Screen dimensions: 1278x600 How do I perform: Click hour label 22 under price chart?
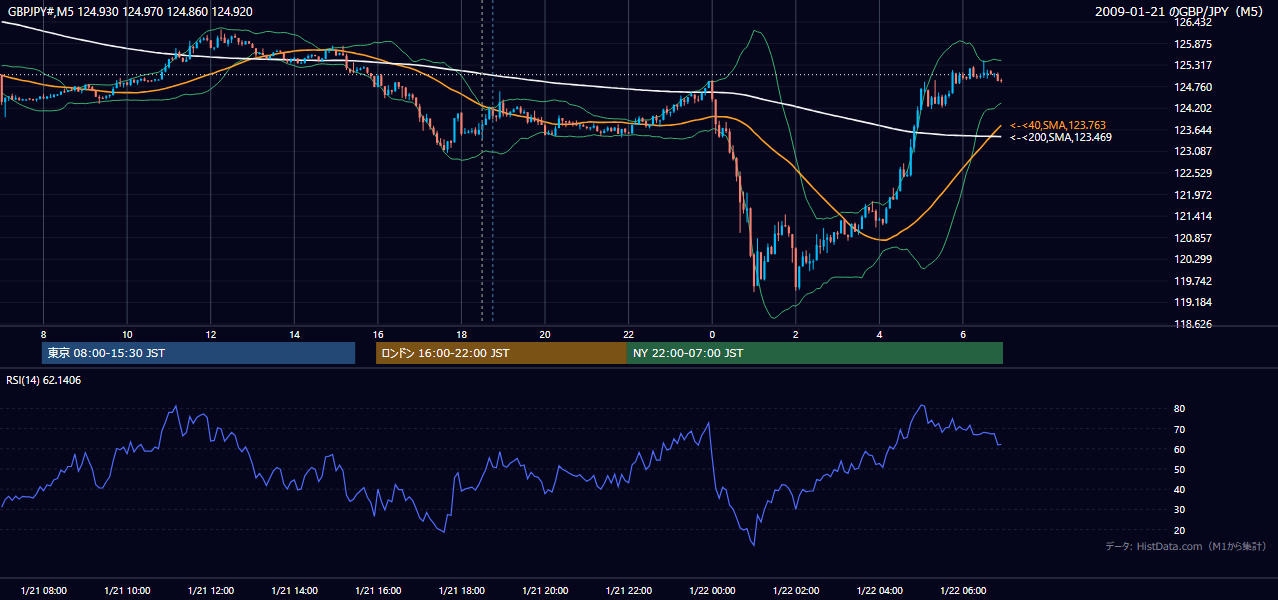coord(628,334)
